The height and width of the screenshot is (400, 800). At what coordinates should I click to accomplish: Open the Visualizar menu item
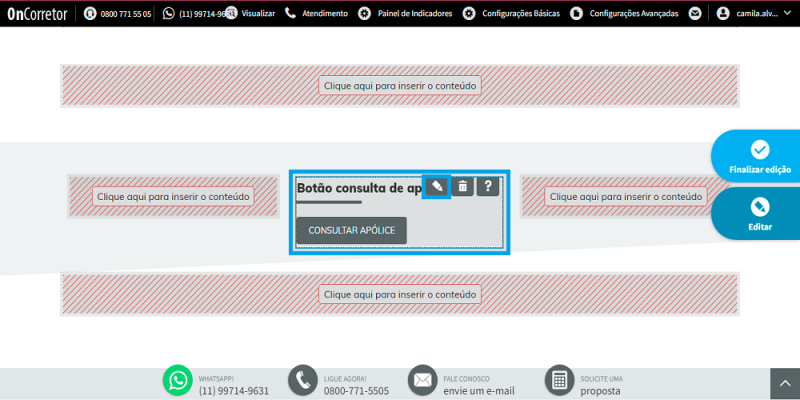[x=257, y=14]
